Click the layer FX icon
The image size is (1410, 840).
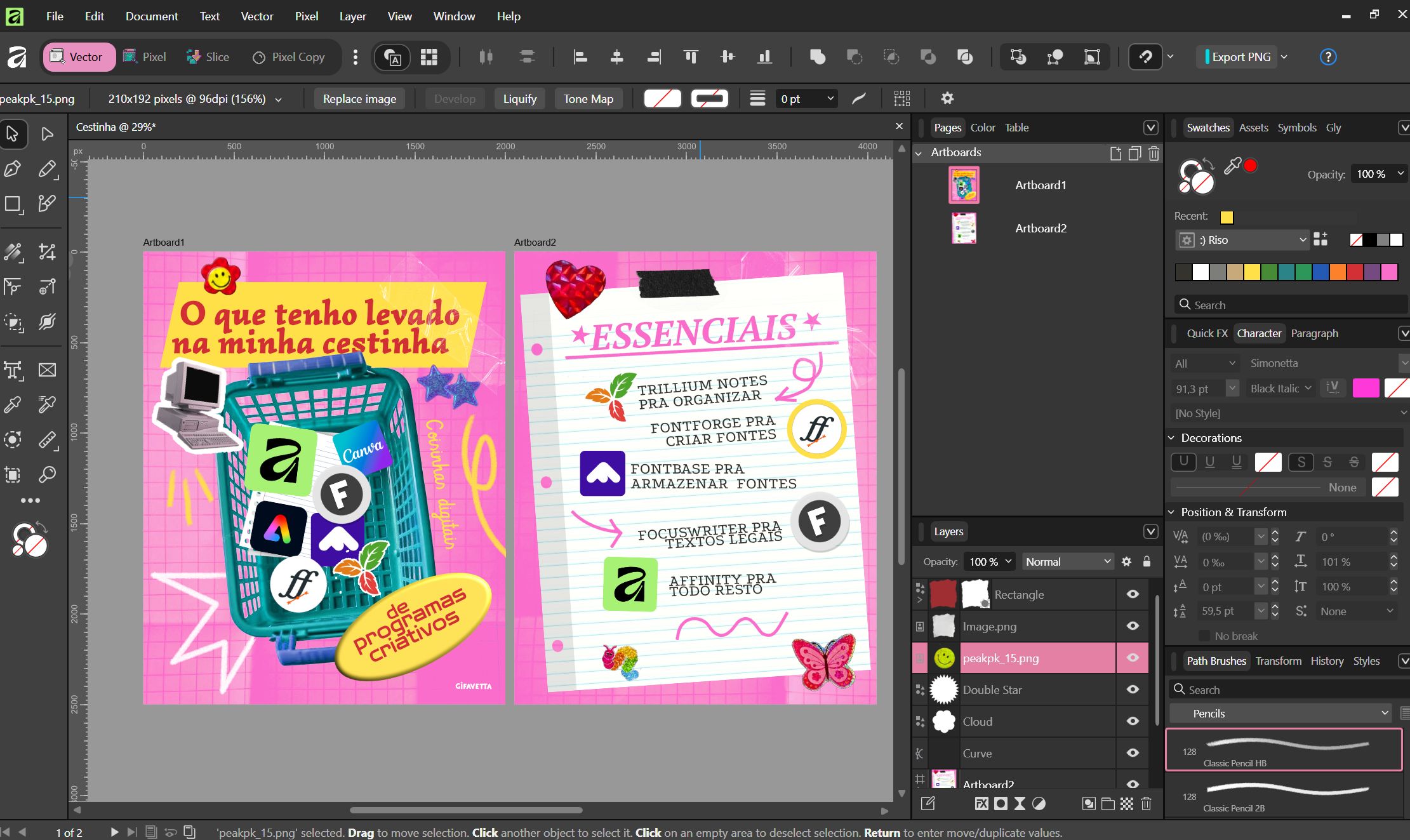(x=981, y=804)
